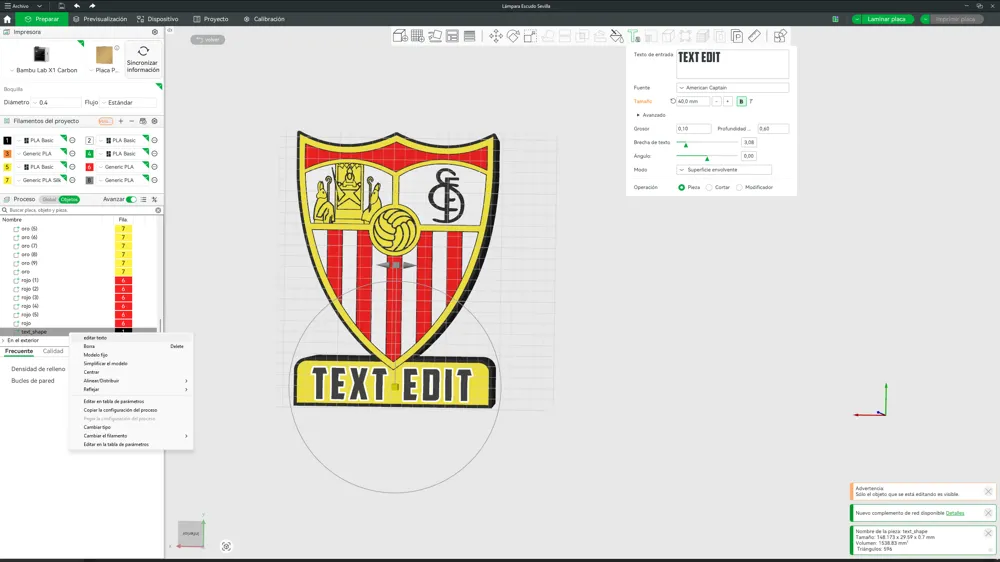Click the camera view icon at viewport bottom
The image size is (1000, 562).
(x=226, y=547)
